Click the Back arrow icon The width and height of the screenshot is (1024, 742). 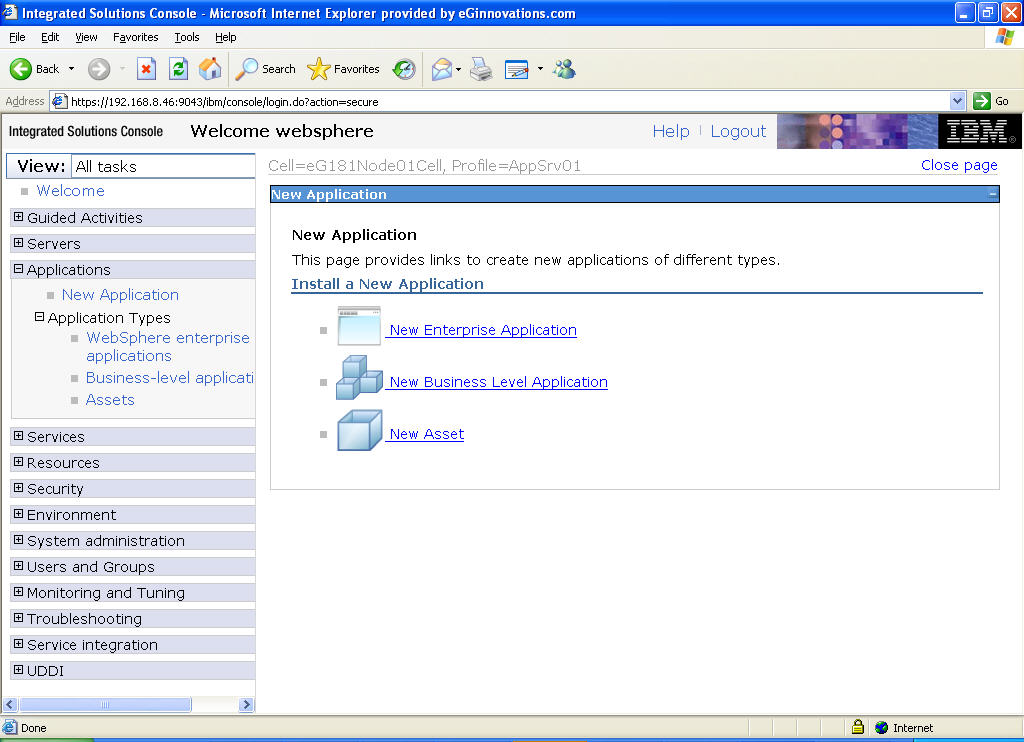pyautogui.click(x=21, y=69)
